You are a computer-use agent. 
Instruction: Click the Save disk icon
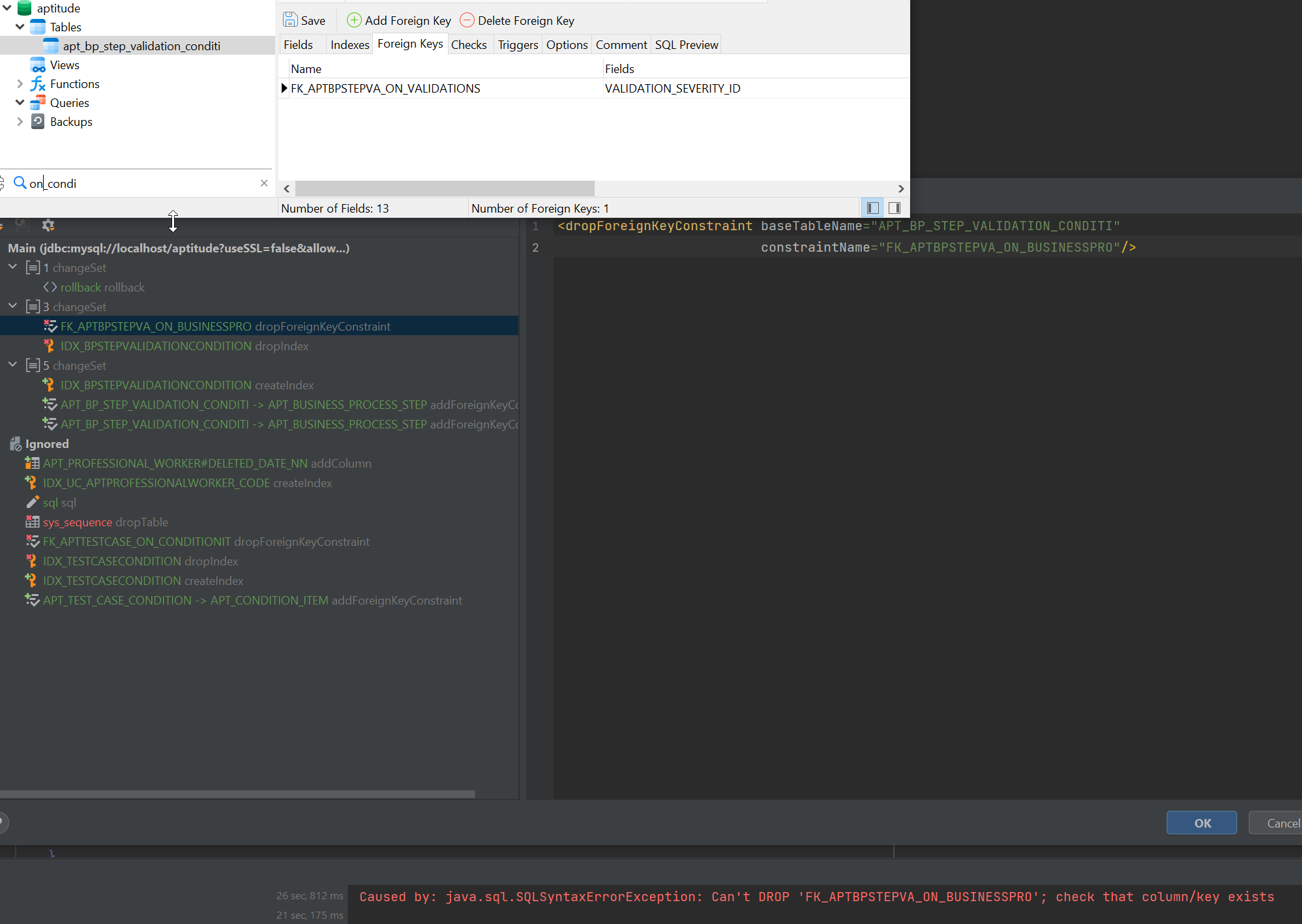[x=290, y=20]
